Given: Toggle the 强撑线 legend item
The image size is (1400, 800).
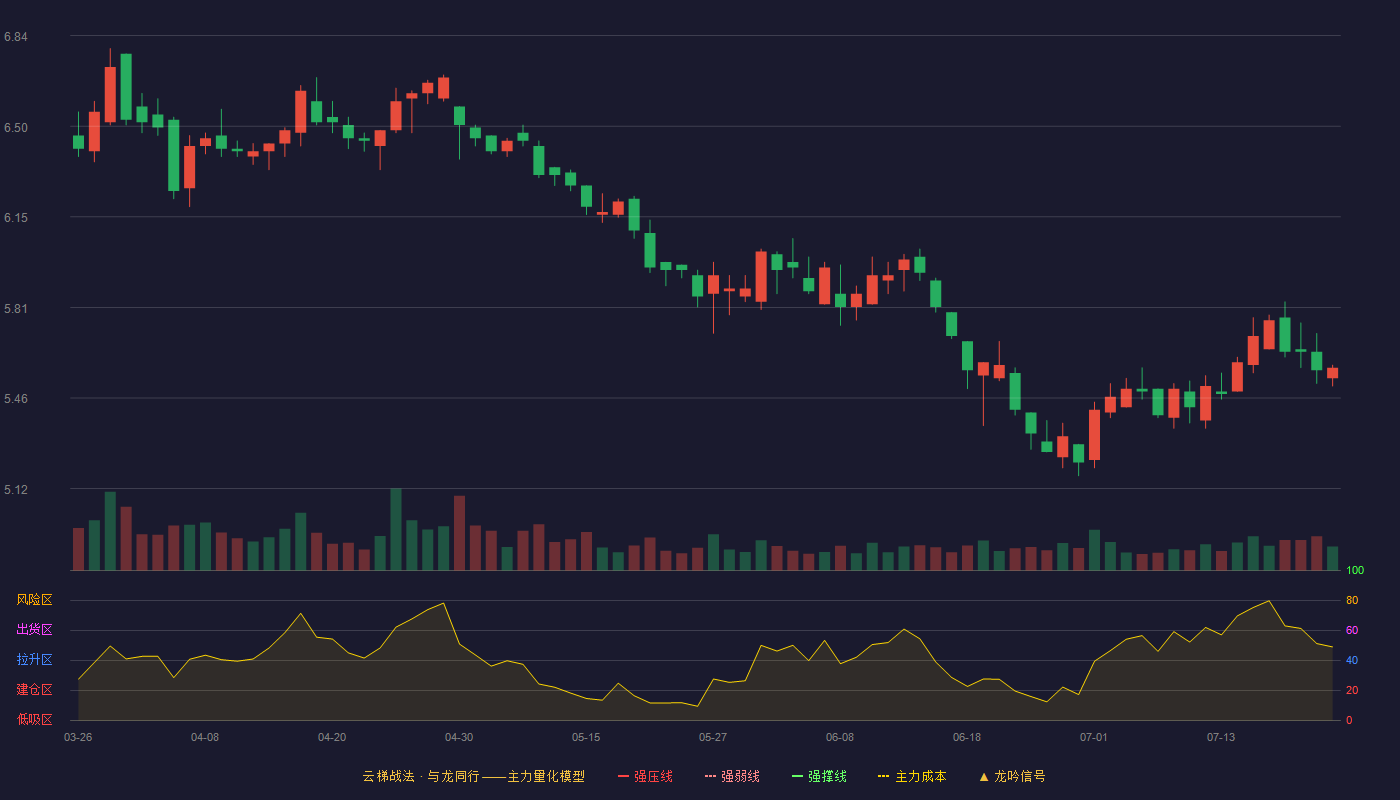Looking at the screenshot, I should [819, 776].
